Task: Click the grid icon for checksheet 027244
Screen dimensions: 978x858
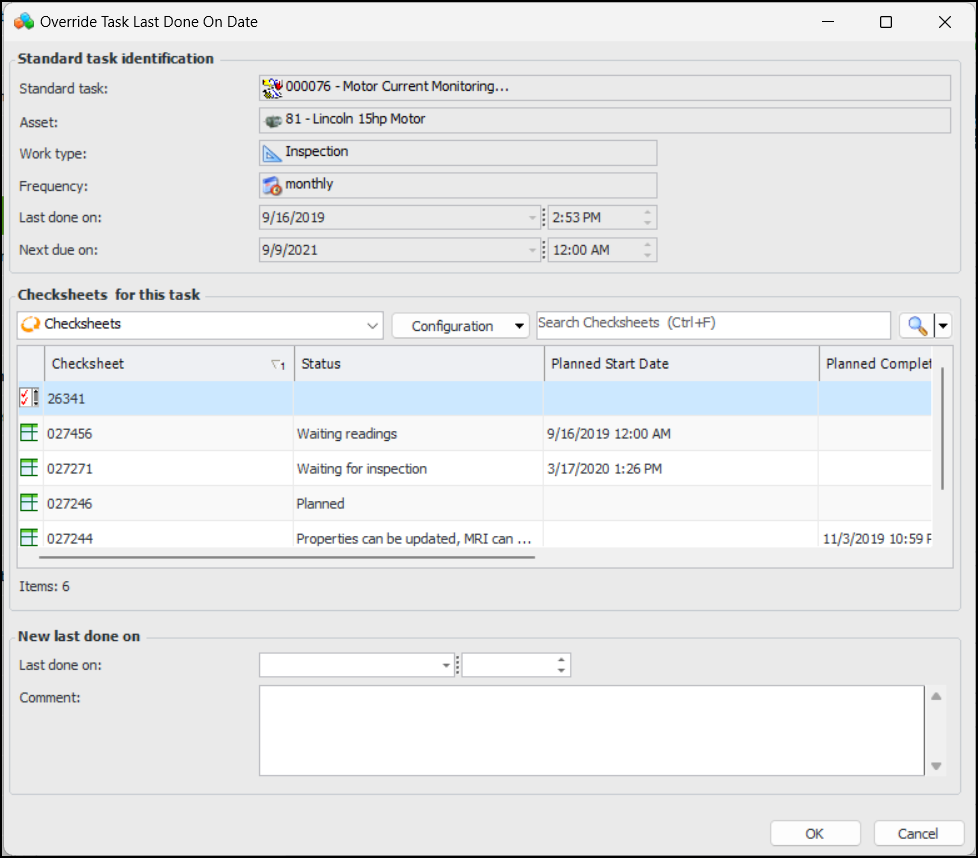Action: 29,538
